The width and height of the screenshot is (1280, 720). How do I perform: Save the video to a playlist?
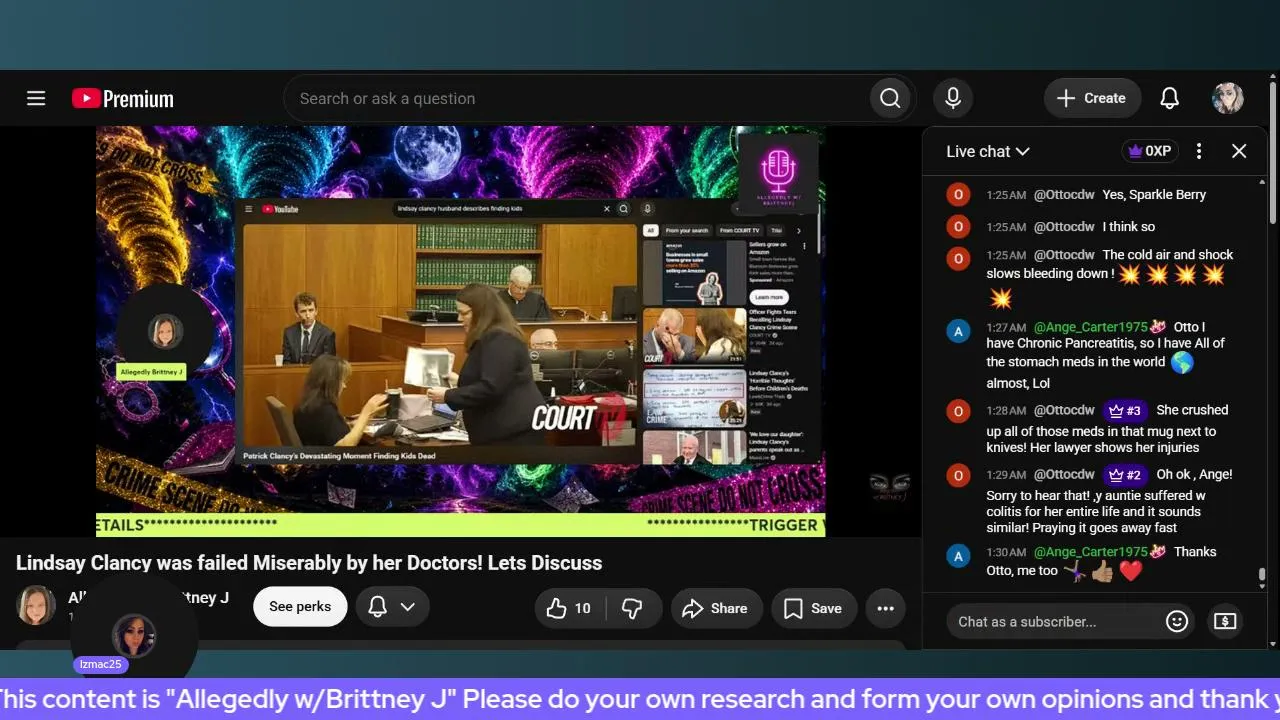(813, 608)
